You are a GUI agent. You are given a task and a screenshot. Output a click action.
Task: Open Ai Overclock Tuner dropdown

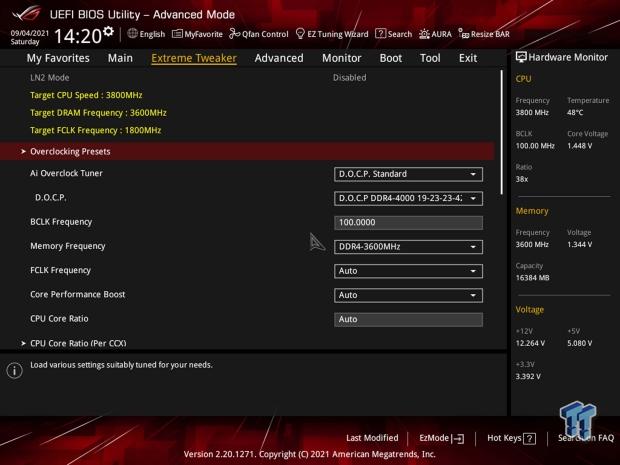[408, 174]
